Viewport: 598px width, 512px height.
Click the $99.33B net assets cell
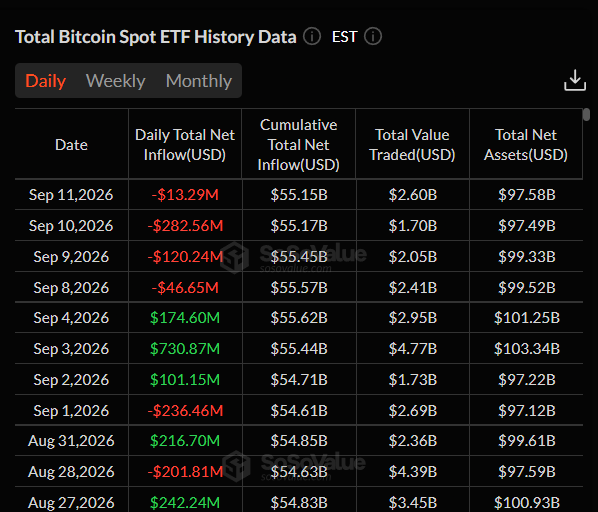[x=527, y=257]
